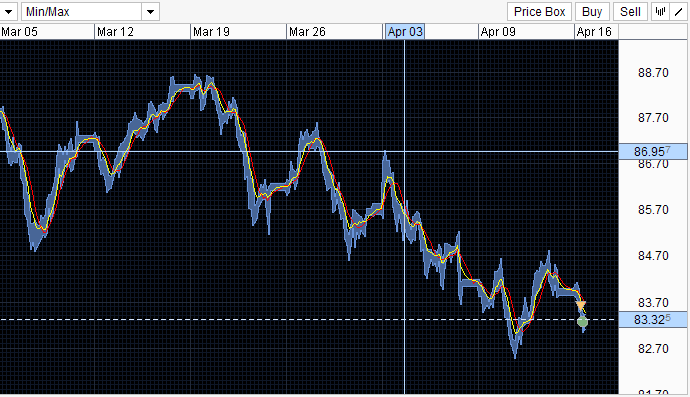This screenshot has height=397, width=690.
Task: Open the Price Box
Action: click(539, 11)
